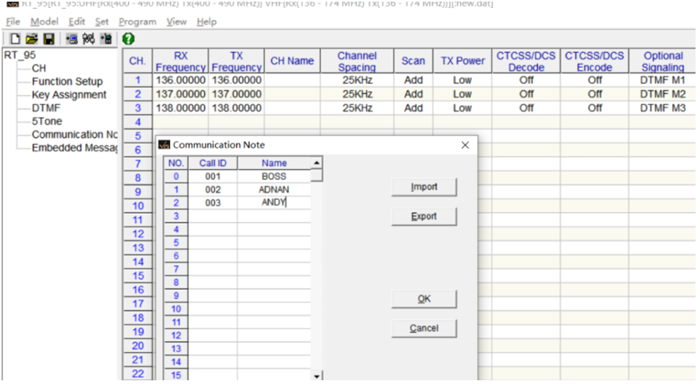Click the Name cell containing ADNAN
700x384 pixels.
click(x=274, y=190)
